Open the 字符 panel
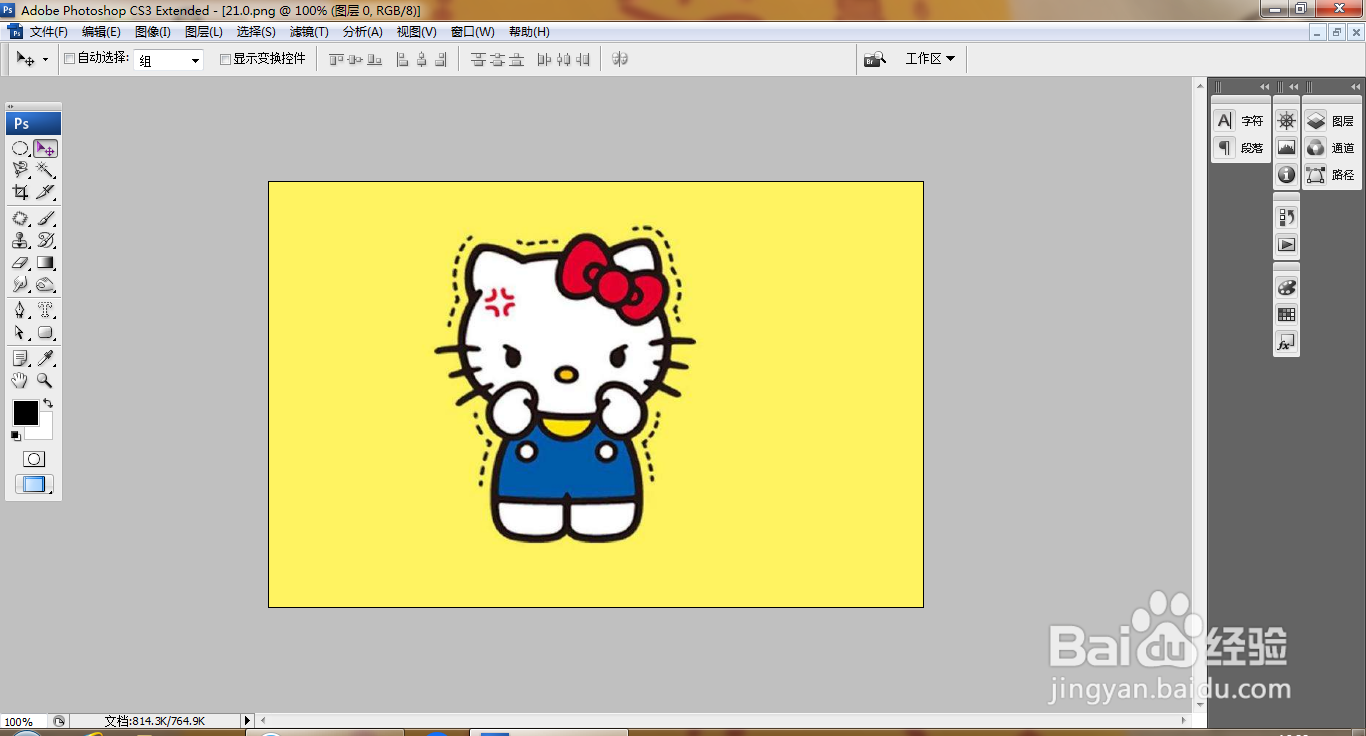 1240,121
